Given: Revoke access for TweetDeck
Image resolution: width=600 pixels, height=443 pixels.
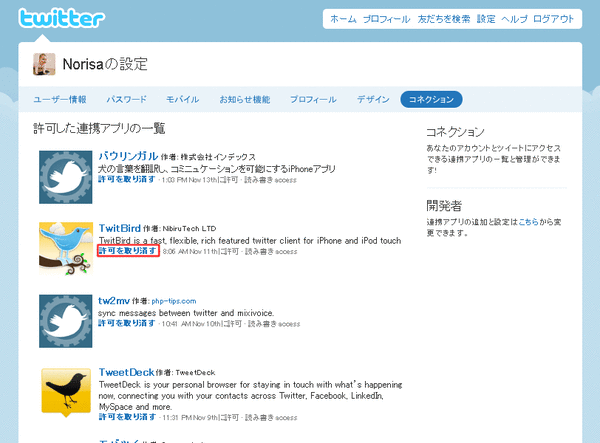Looking at the screenshot, I should [x=127, y=417].
